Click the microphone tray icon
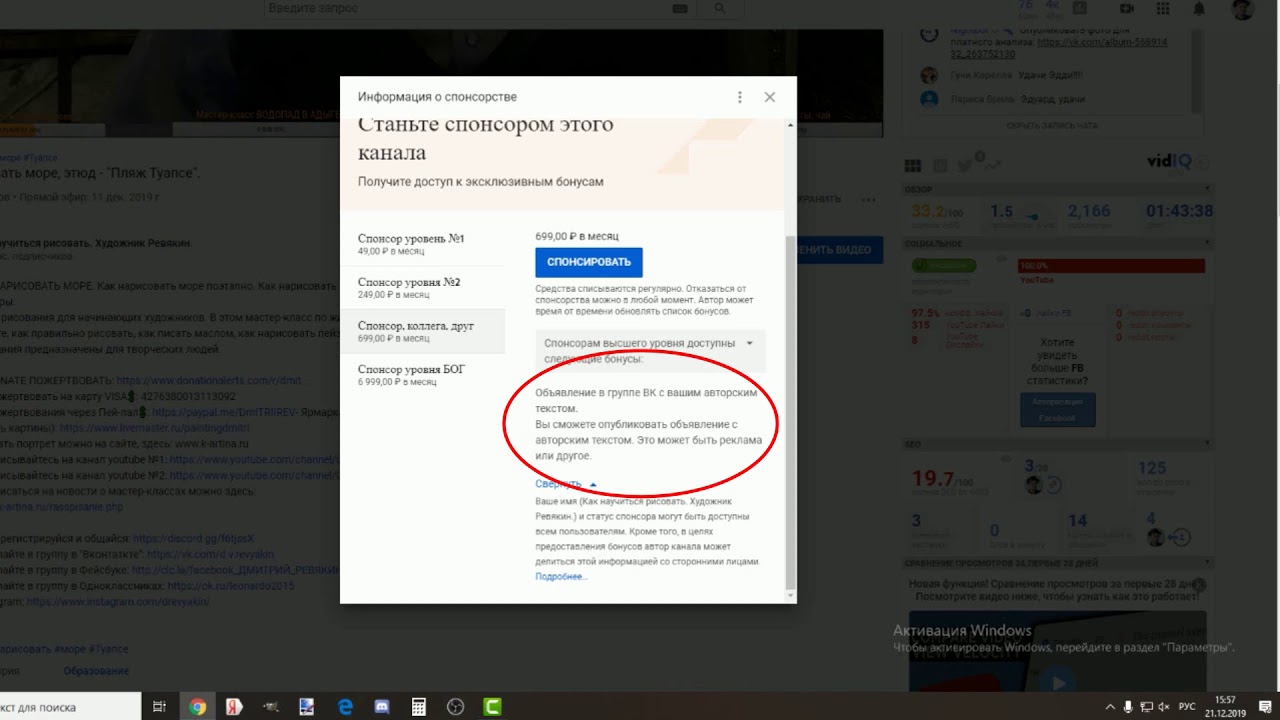 pos(1128,707)
